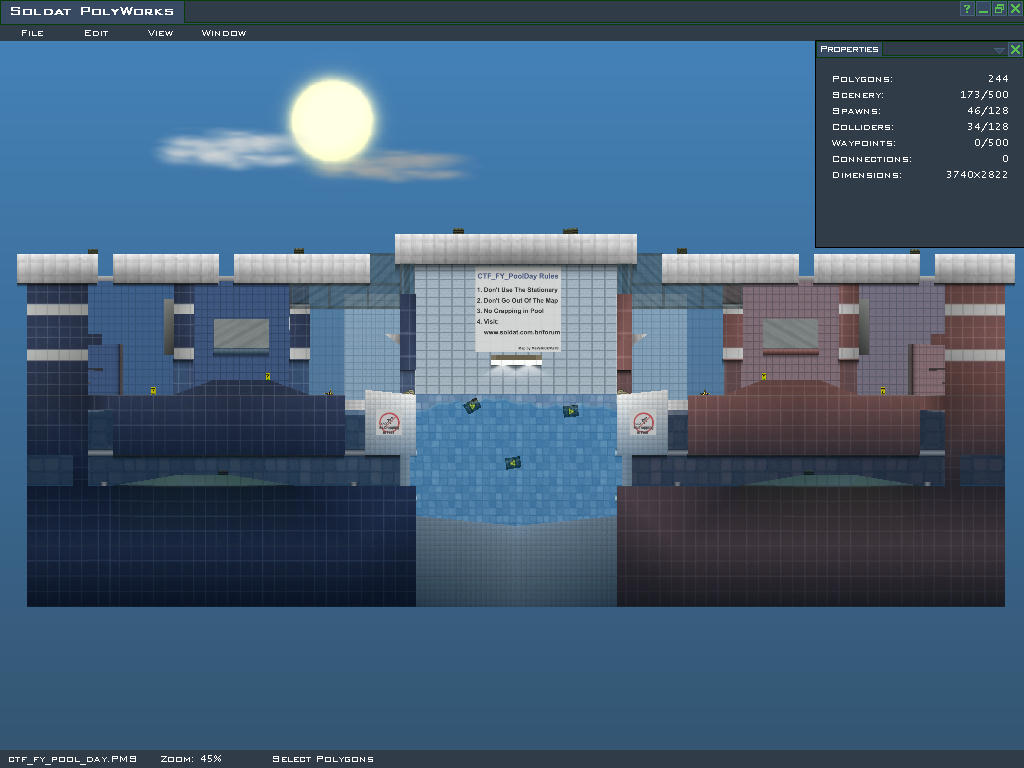Viewport: 1024px width, 768px height.
Task: Click the ctf_fy_pool_day.PMS file name
Action: (x=72, y=759)
